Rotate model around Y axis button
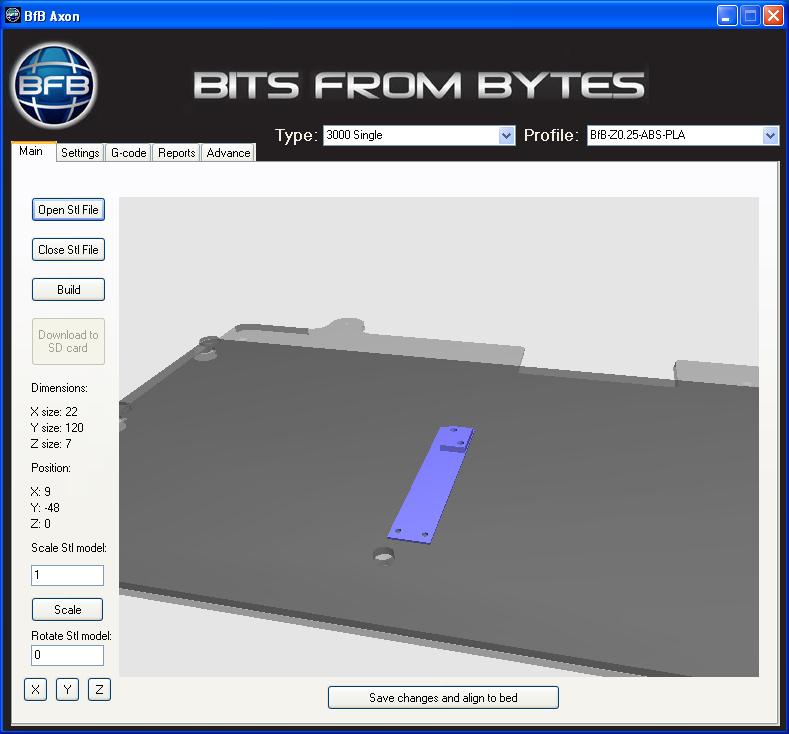The width and height of the screenshot is (789, 734). (x=67, y=689)
